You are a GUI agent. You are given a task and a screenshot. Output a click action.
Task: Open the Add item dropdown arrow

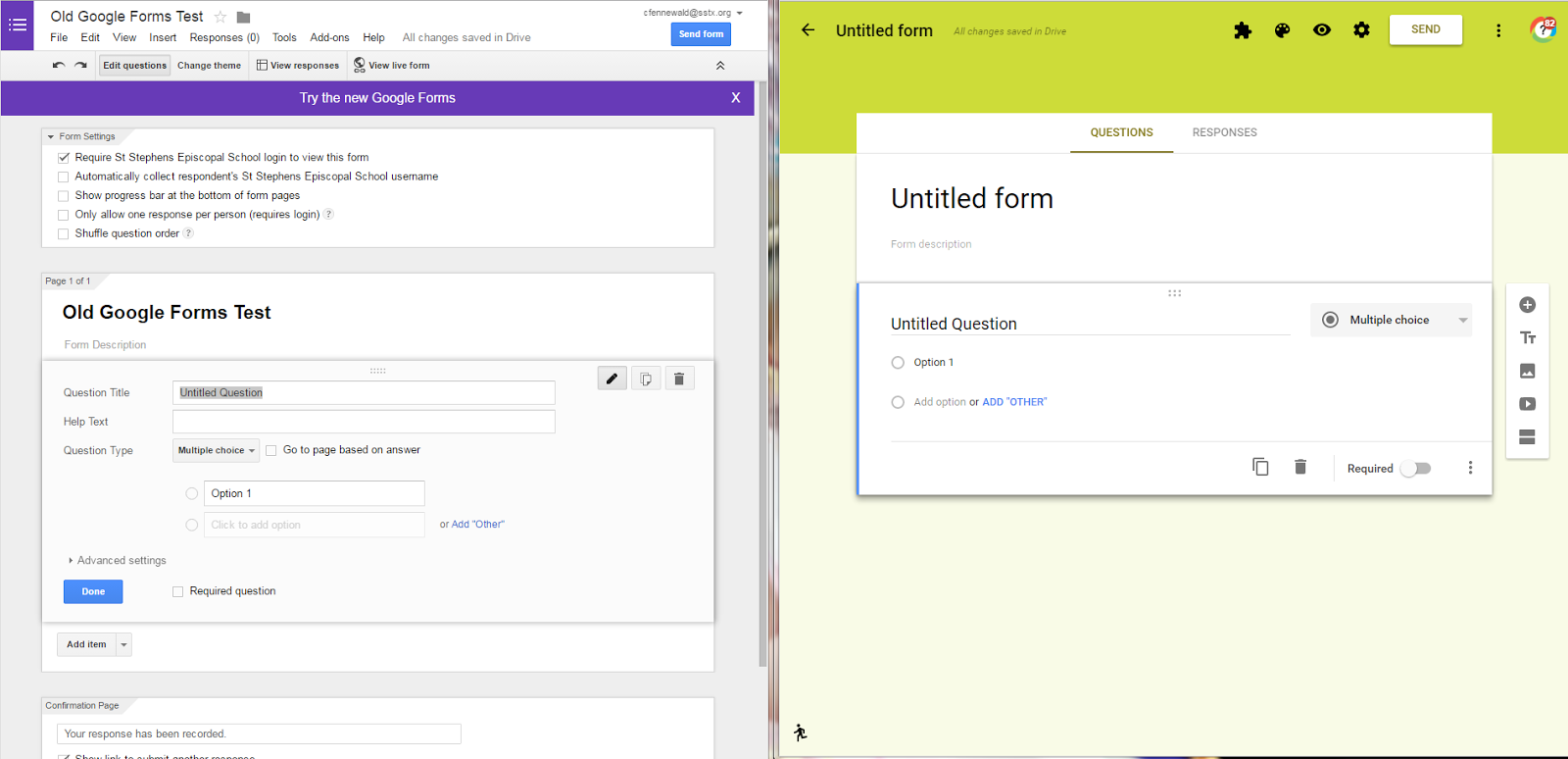(123, 644)
